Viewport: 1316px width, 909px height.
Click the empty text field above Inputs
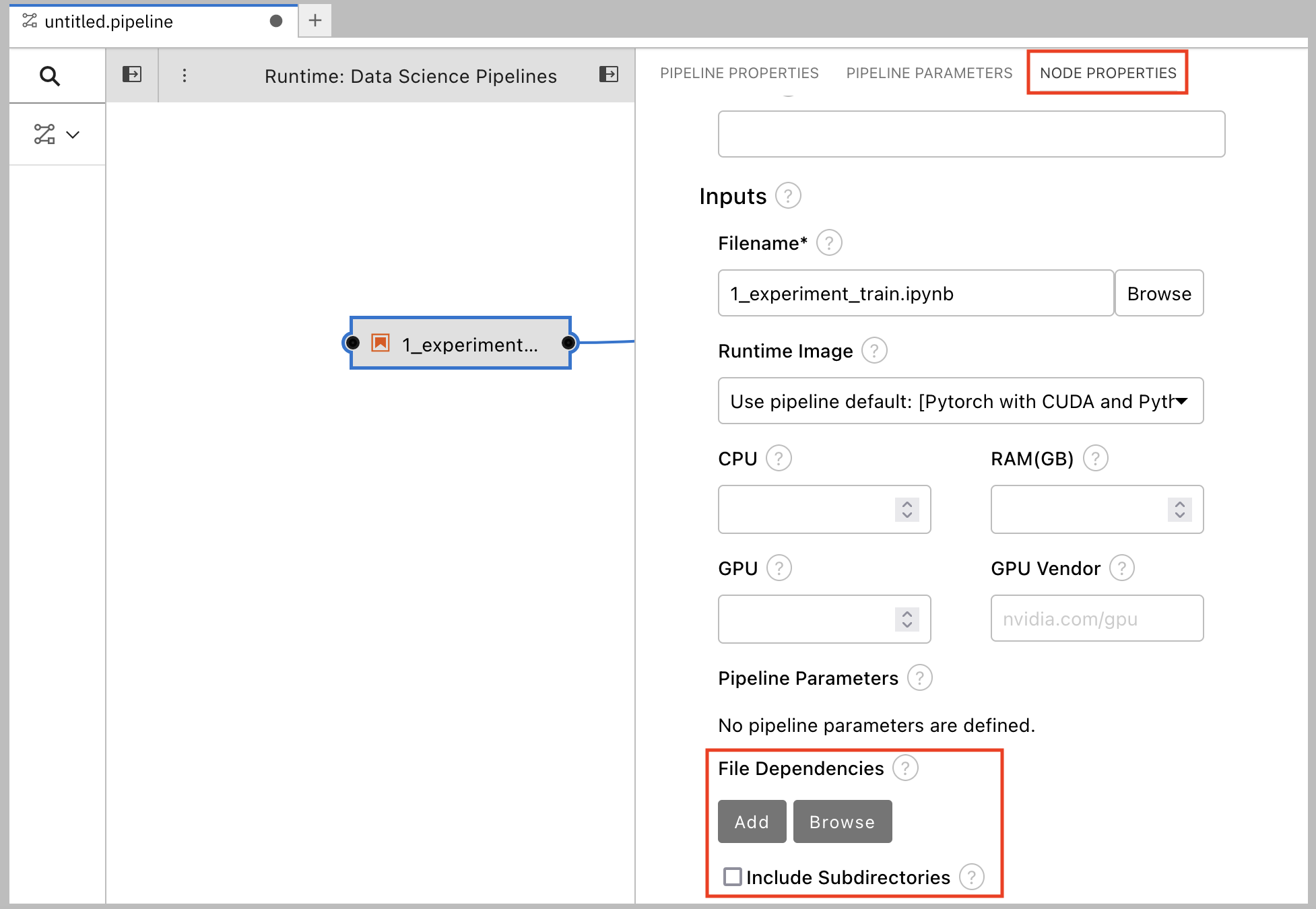[971, 134]
